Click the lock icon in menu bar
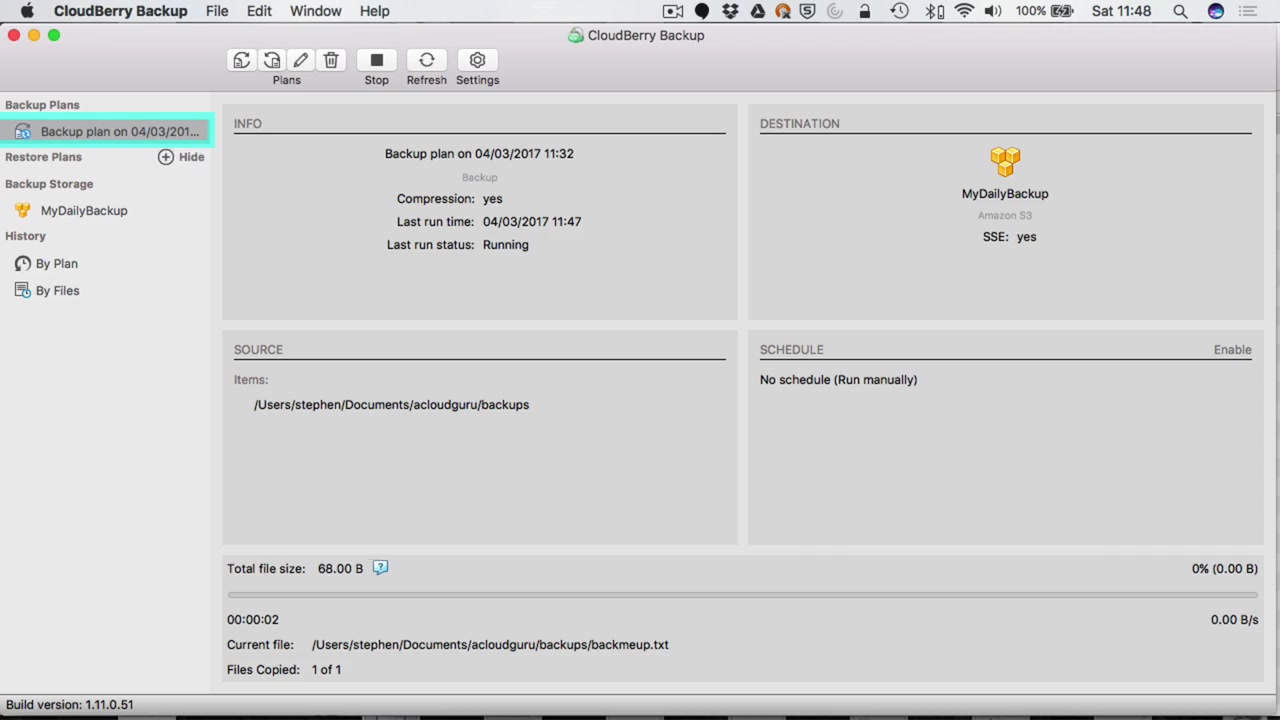1280x720 pixels. pos(865,11)
